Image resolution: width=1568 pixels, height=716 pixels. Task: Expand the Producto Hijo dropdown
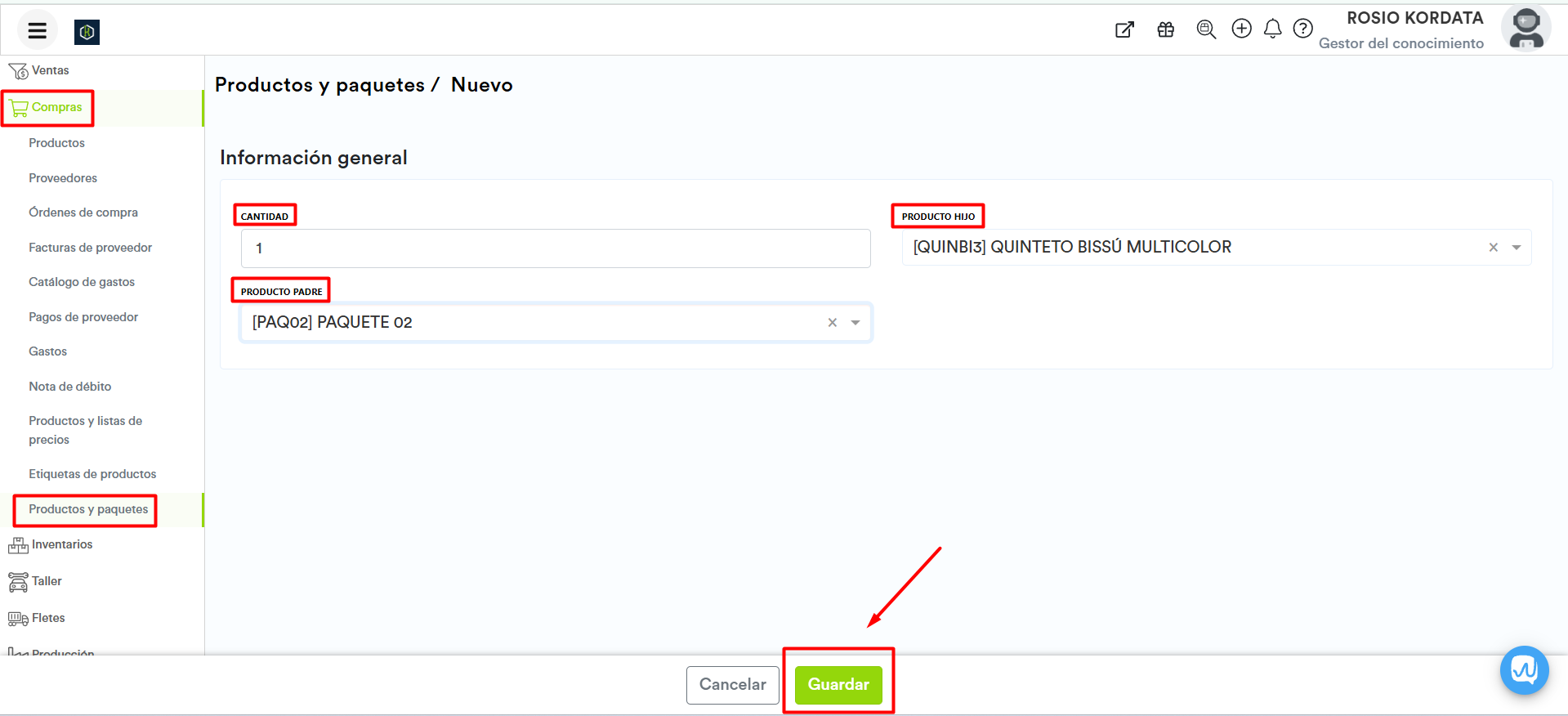click(x=1517, y=248)
